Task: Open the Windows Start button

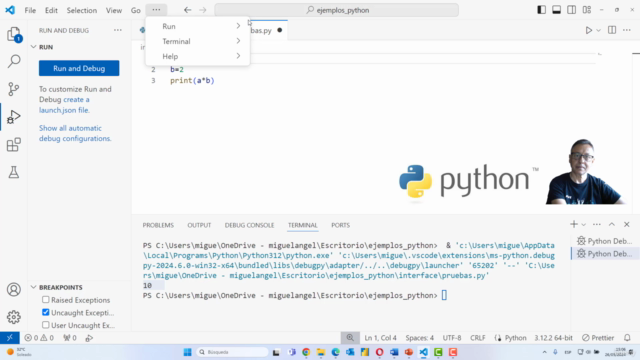Action: tap(187, 352)
